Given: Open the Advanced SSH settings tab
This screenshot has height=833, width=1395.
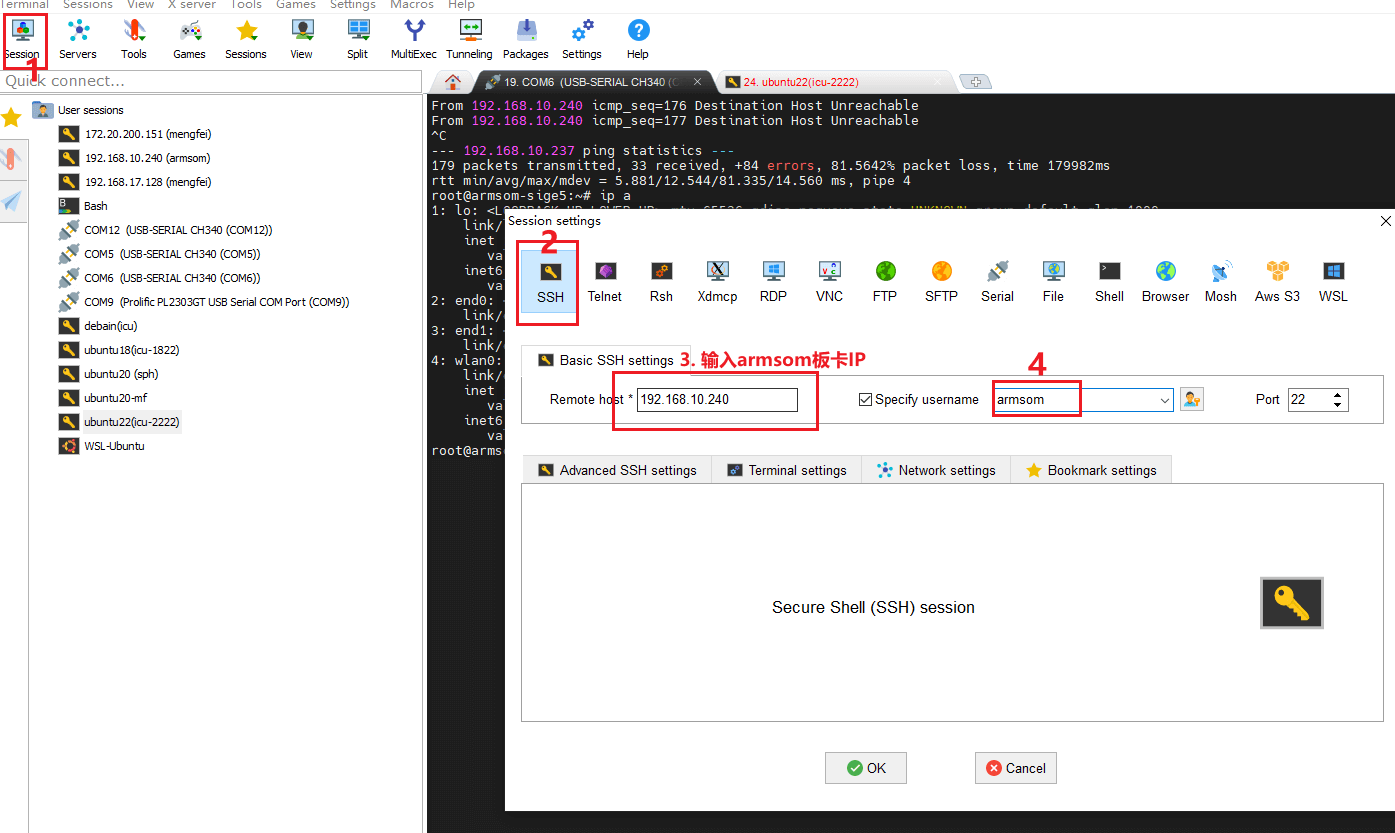Looking at the screenshot, I should pos(616,470).
